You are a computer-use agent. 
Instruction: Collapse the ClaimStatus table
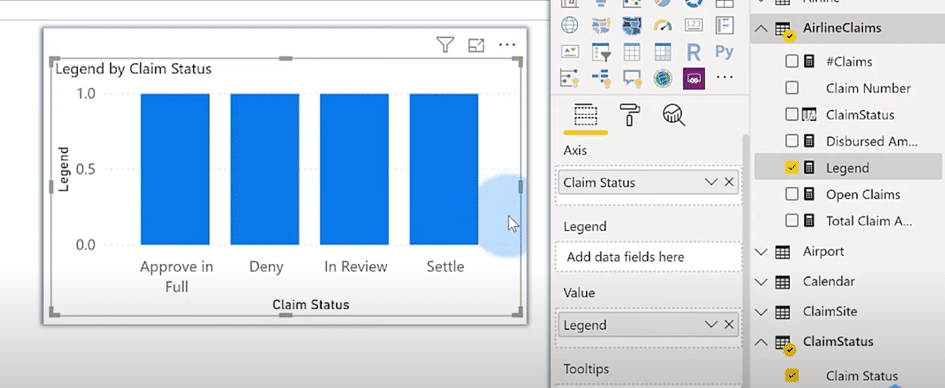762,342
